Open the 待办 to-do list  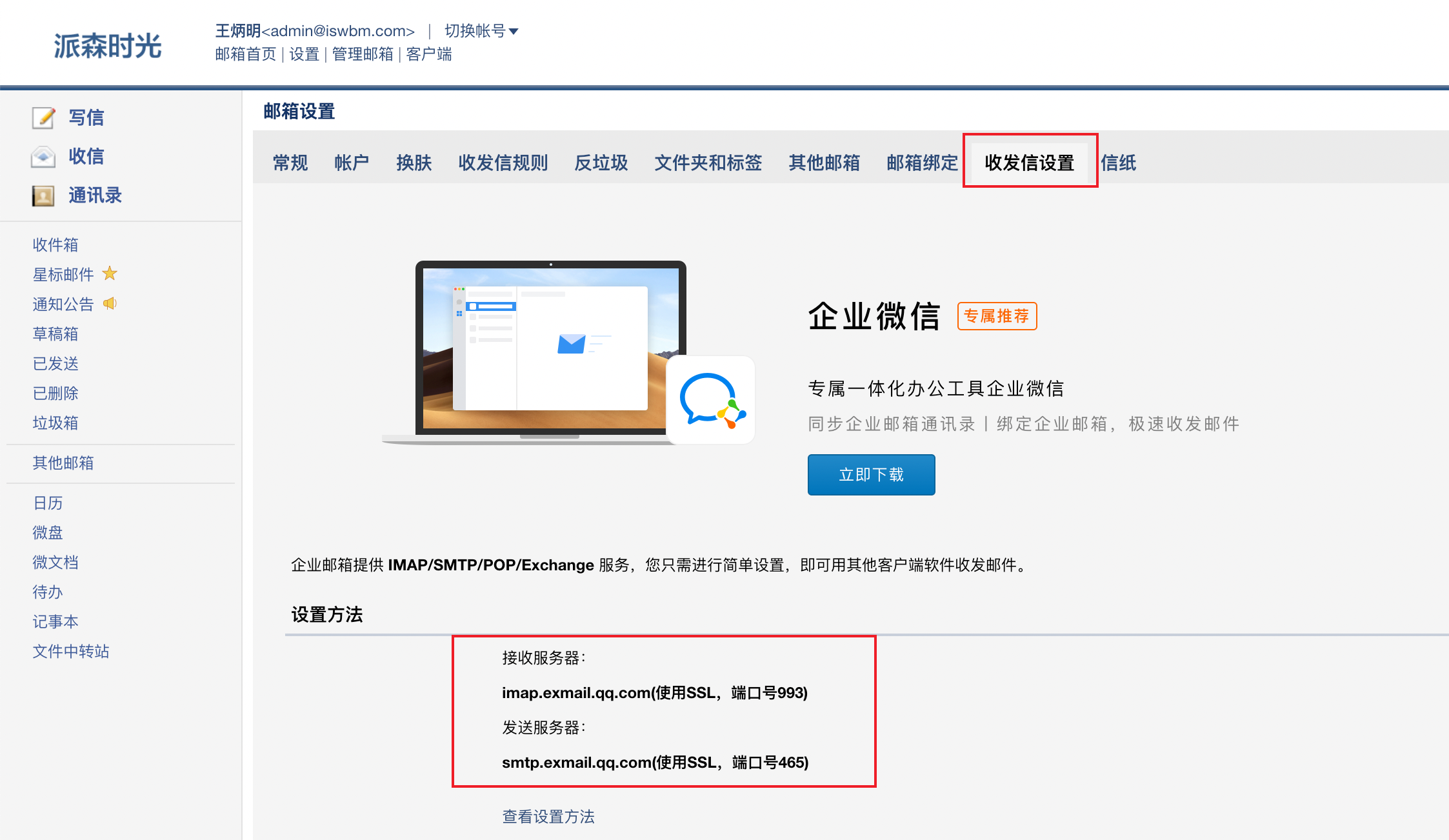pos(48,592)
